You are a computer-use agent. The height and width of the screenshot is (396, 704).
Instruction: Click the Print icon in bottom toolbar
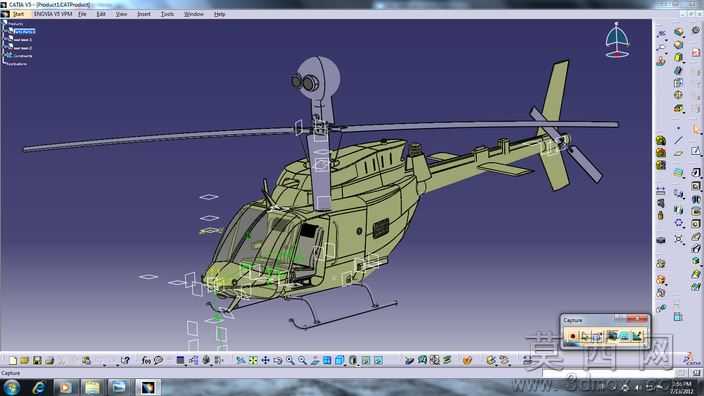click(49, 361)
